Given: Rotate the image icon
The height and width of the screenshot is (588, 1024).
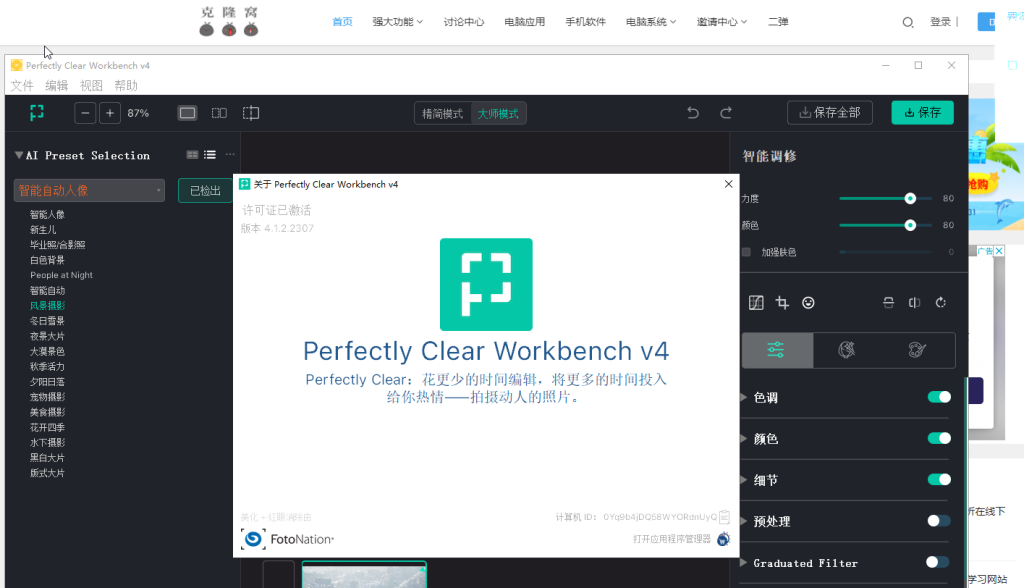Looking at the screenshot, I should click(940, 302).
